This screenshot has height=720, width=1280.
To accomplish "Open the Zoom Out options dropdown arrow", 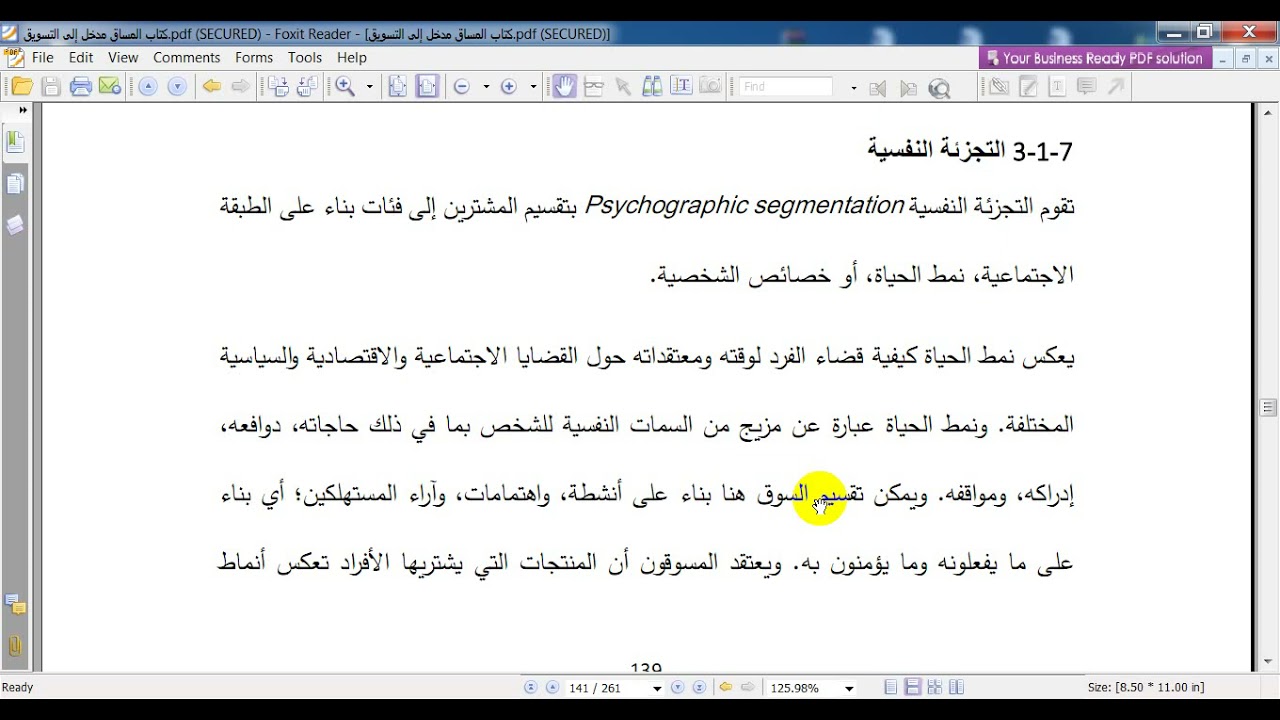I will coord(486,87).
